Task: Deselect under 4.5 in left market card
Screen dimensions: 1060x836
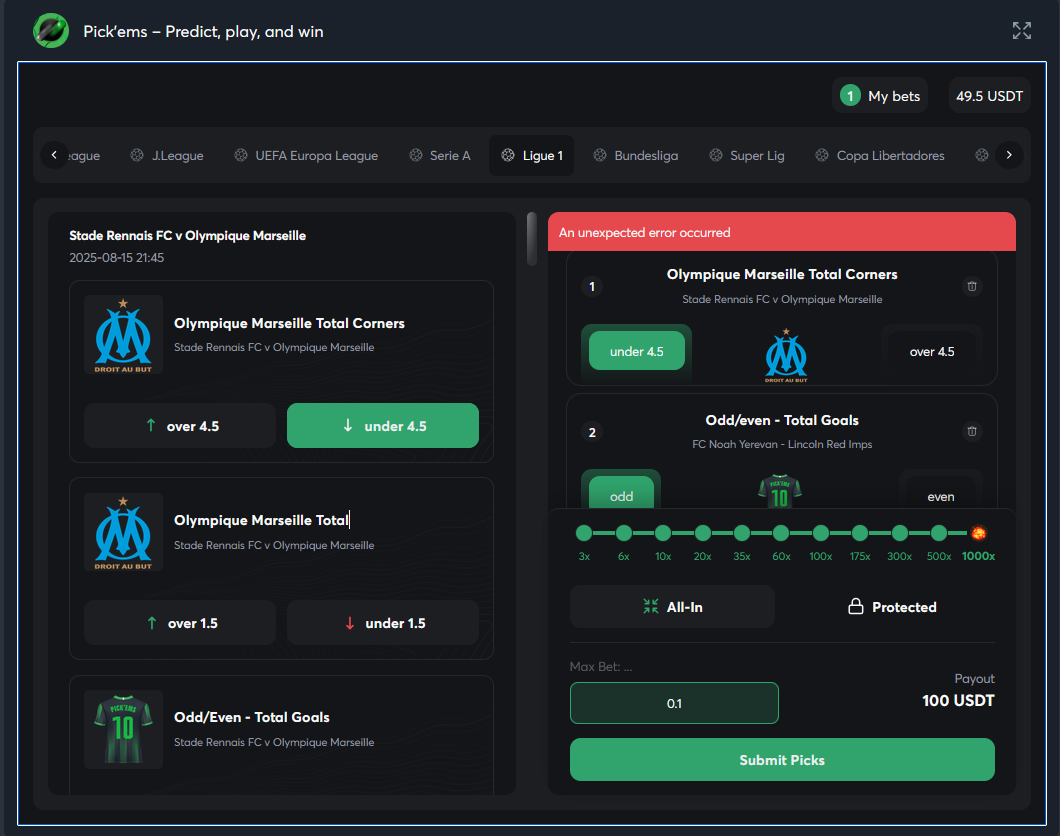Action: 383,426
